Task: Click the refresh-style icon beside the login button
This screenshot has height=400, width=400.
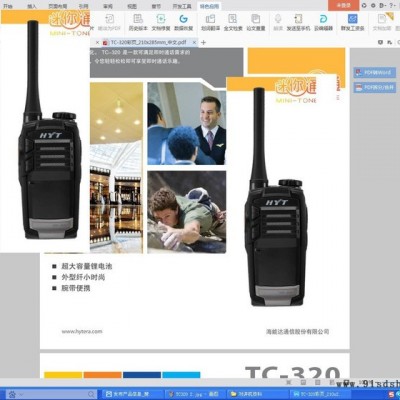Action: point(364,5)
